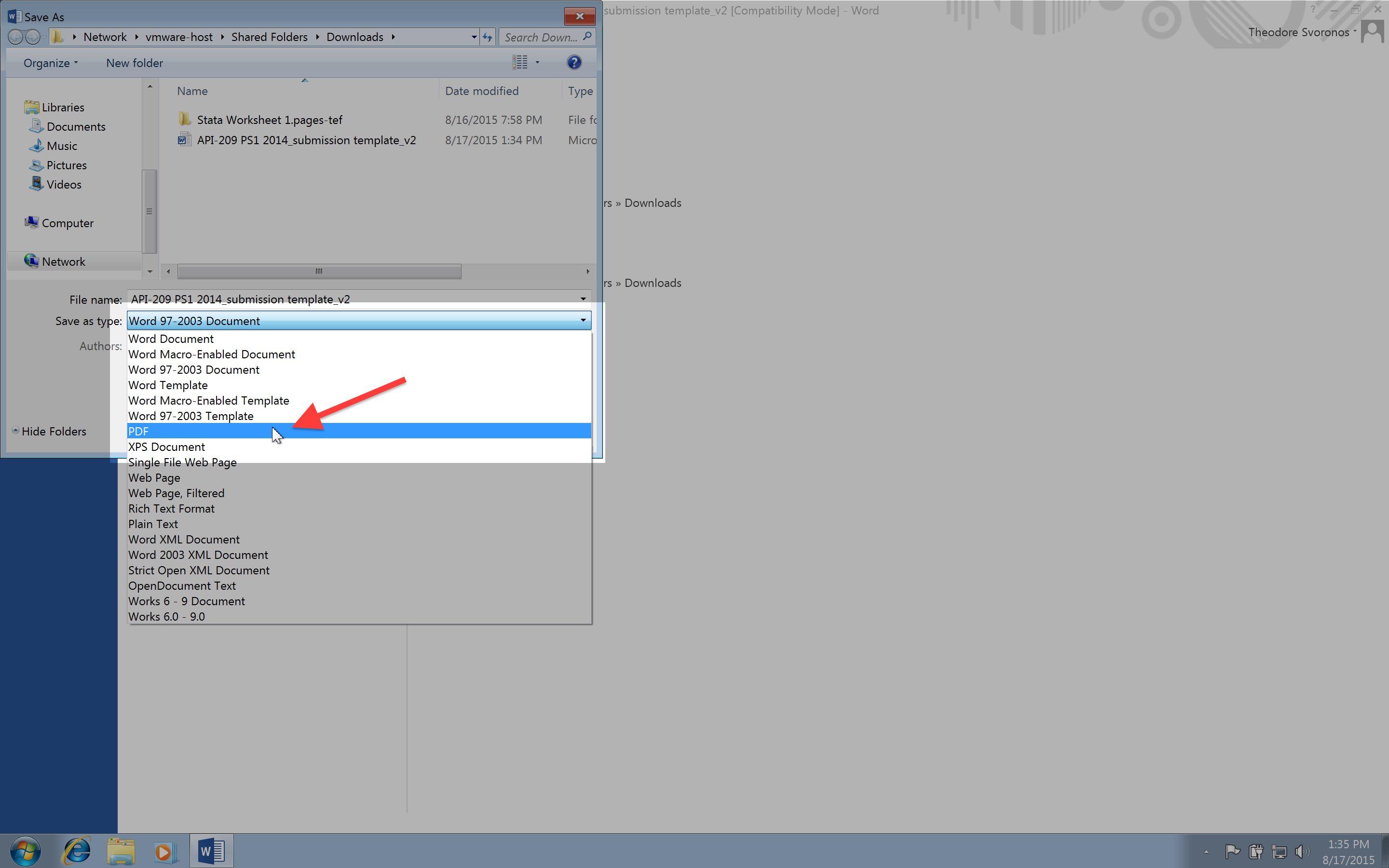This screenshot has height=868, width=1389.
Task: Click the navigation pane vertical scrollbar
Action: [x=149, y=211]
